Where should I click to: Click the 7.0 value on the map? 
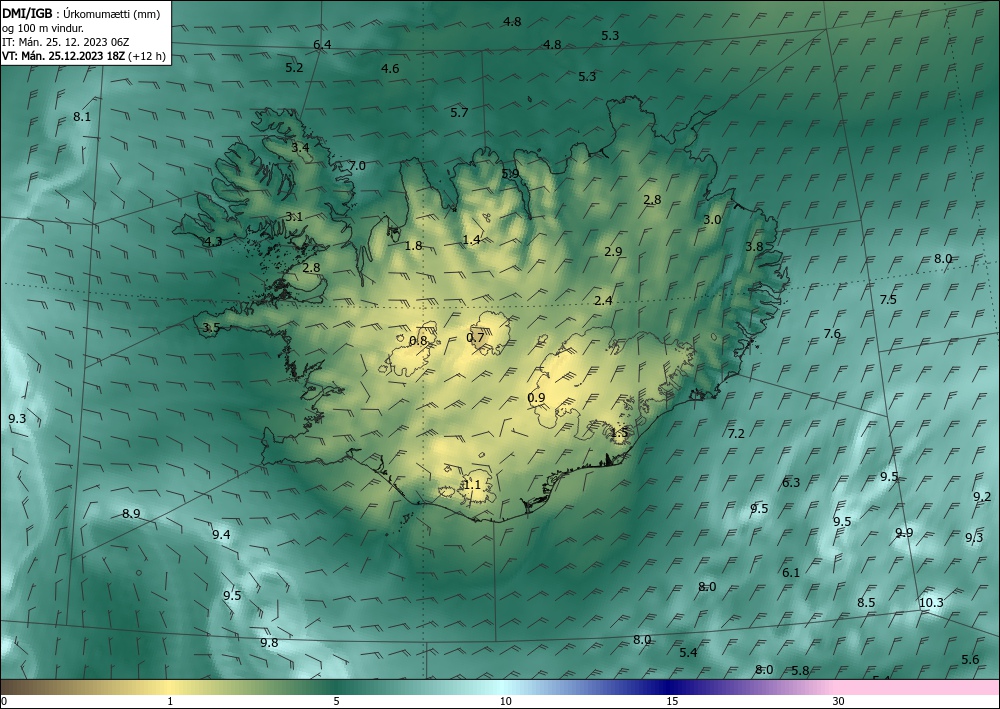point(357,166)
